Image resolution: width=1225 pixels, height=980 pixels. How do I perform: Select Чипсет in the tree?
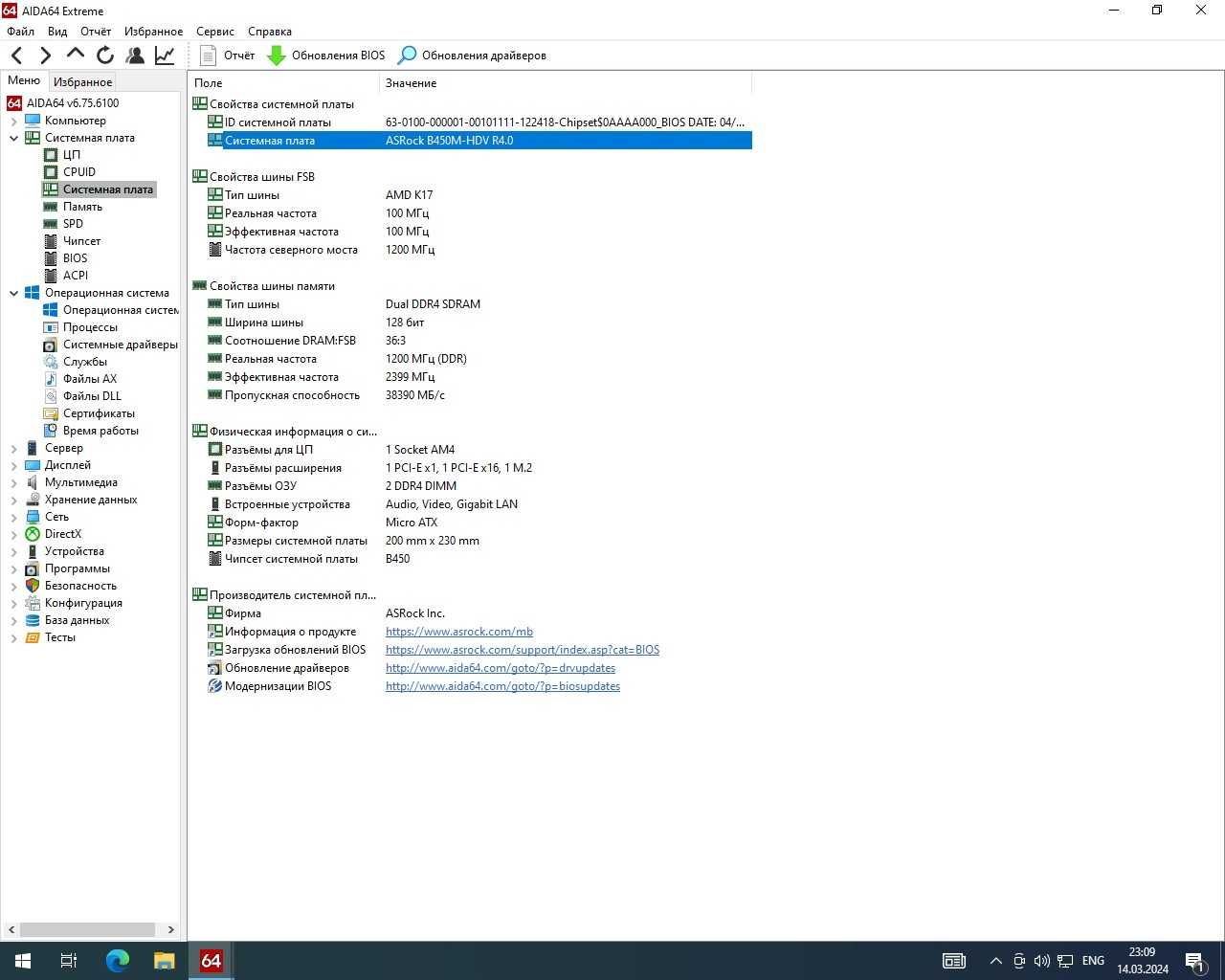click(x=81, y=241)
